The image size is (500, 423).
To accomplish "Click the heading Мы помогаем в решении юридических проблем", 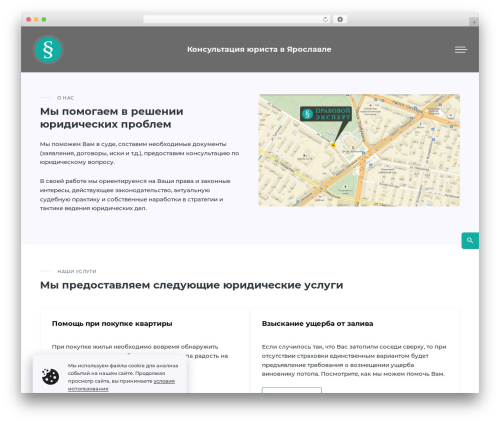I will (112, 118).
